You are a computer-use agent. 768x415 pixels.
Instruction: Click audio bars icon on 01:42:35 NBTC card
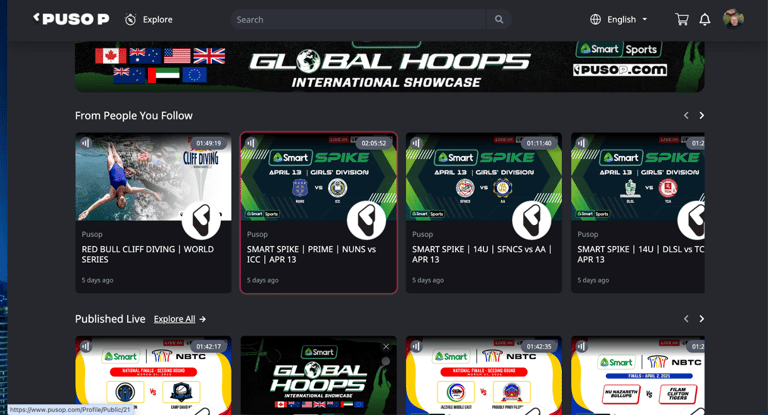click(x=416, y=346)
